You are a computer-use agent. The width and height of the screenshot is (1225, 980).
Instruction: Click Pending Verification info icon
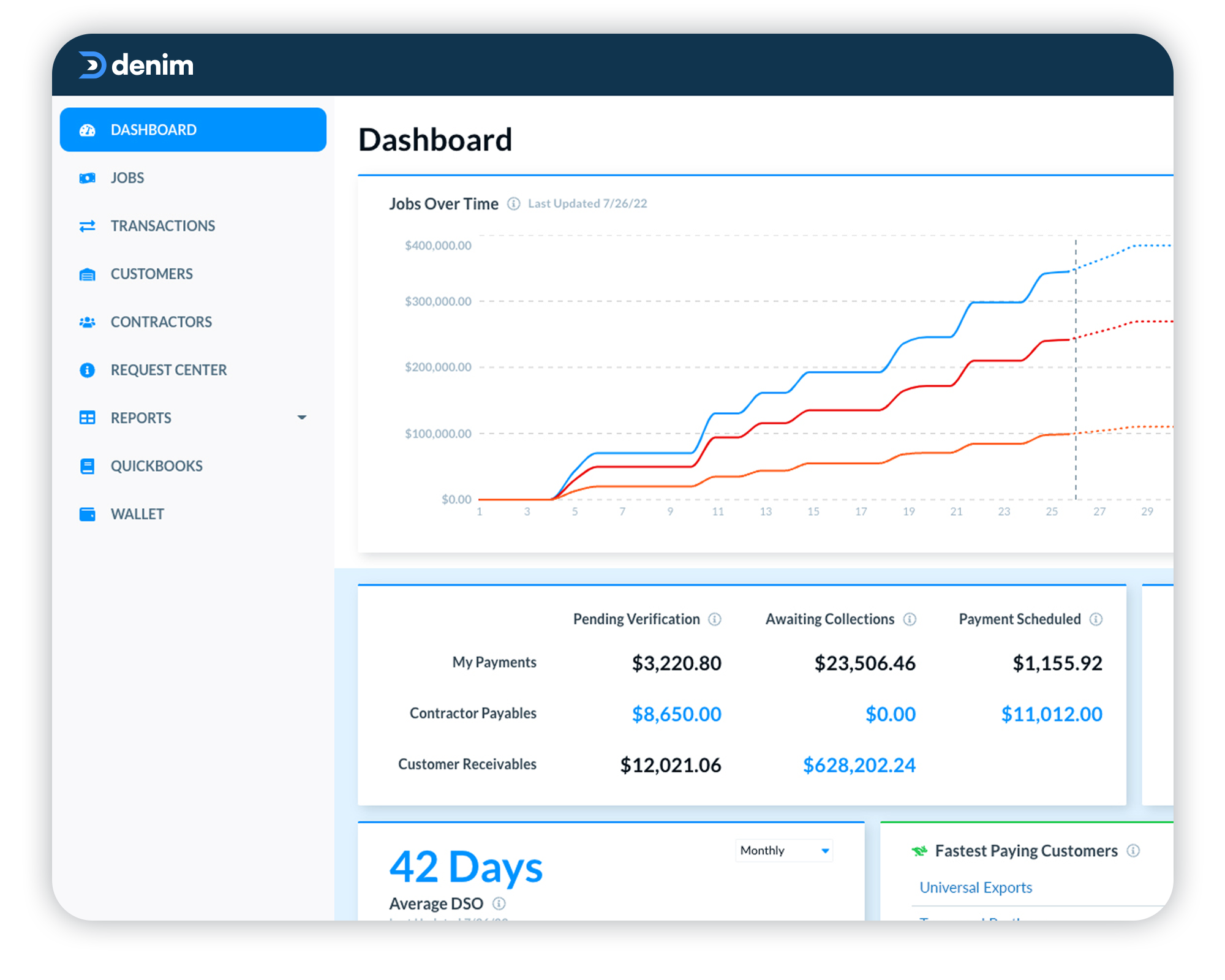click(x=715, y=619)
